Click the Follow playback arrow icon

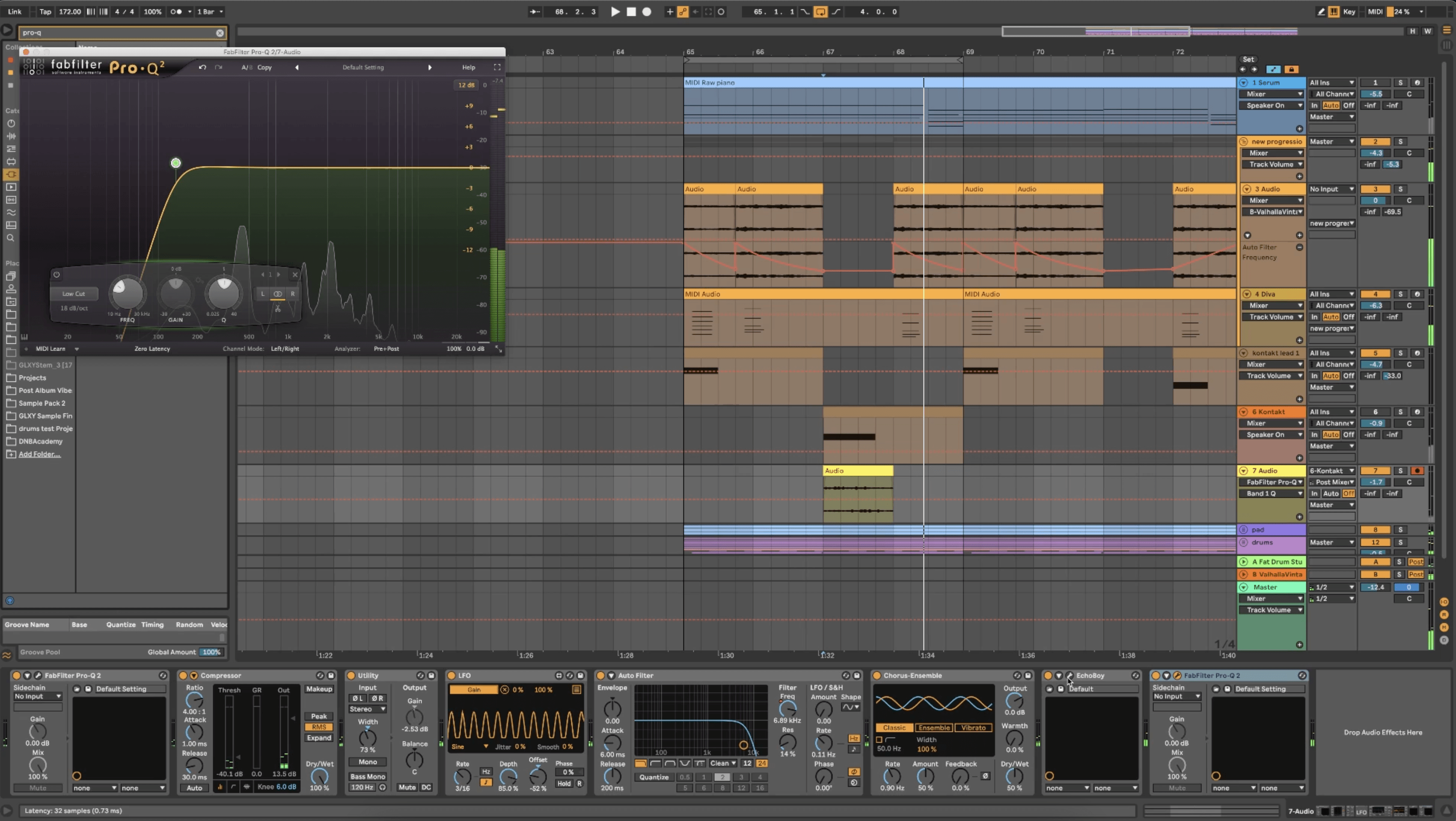pos(535,11)
